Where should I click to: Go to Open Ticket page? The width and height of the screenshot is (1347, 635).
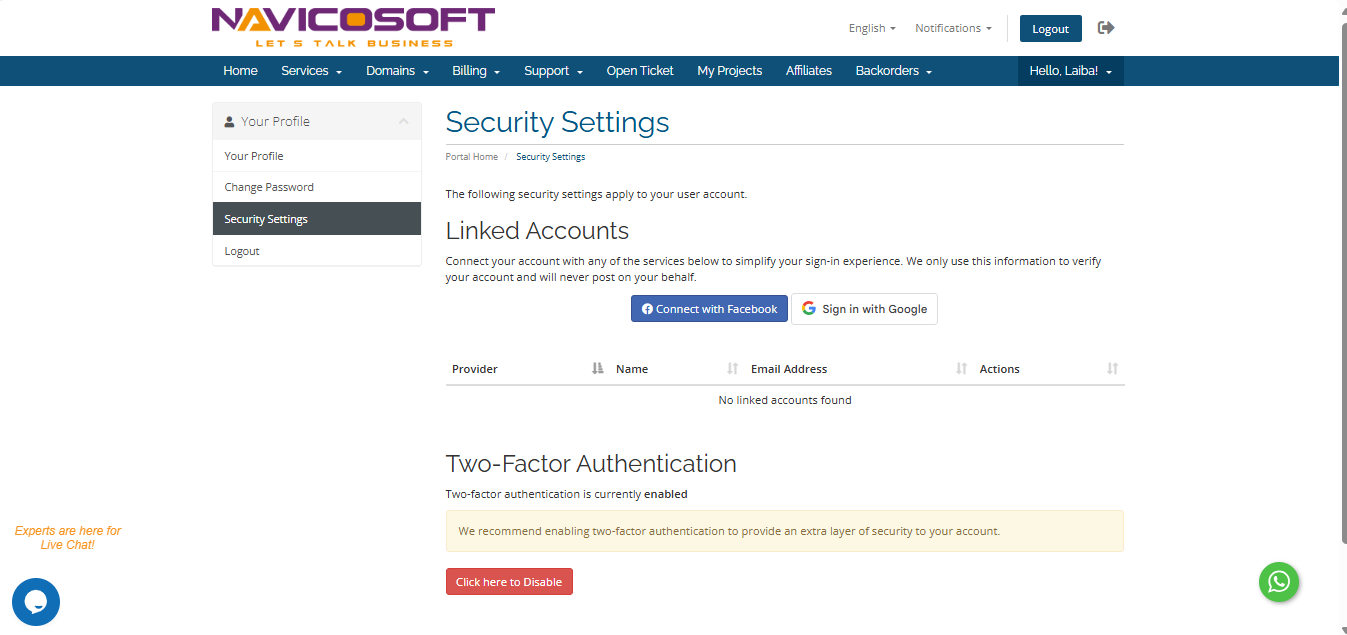coord(640,71)
